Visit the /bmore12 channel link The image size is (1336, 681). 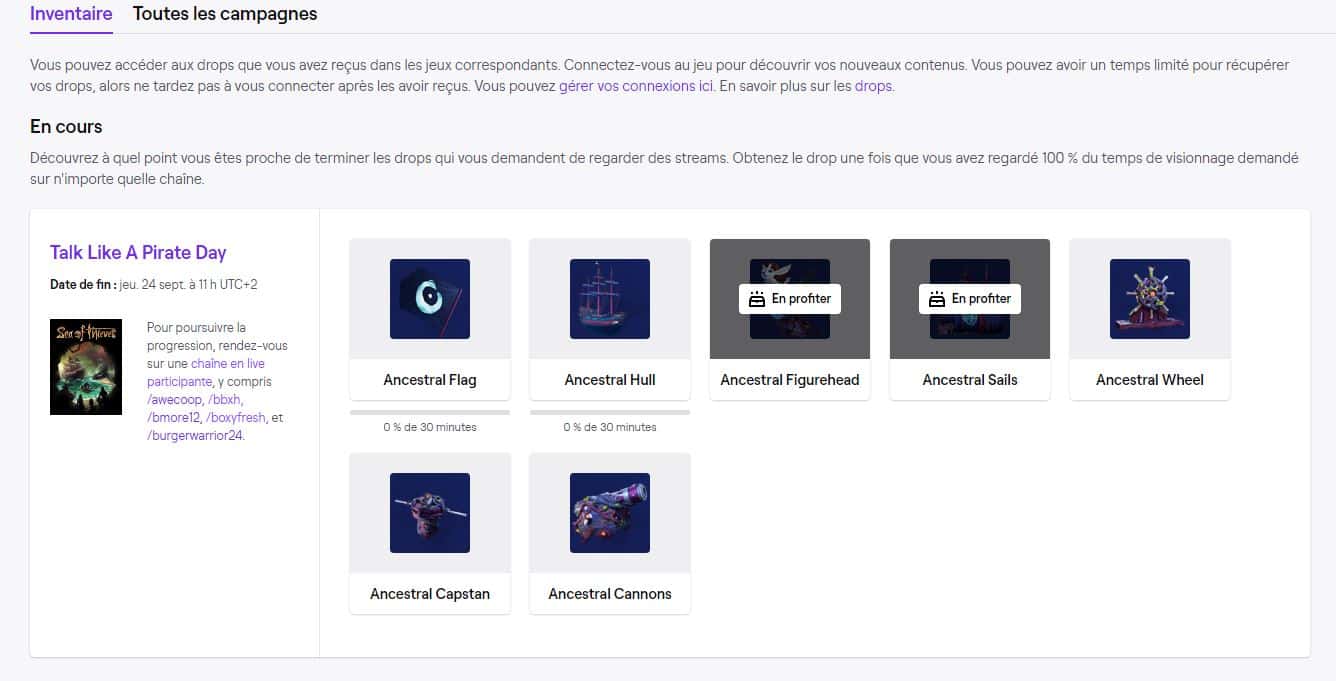tap(173, 418)
